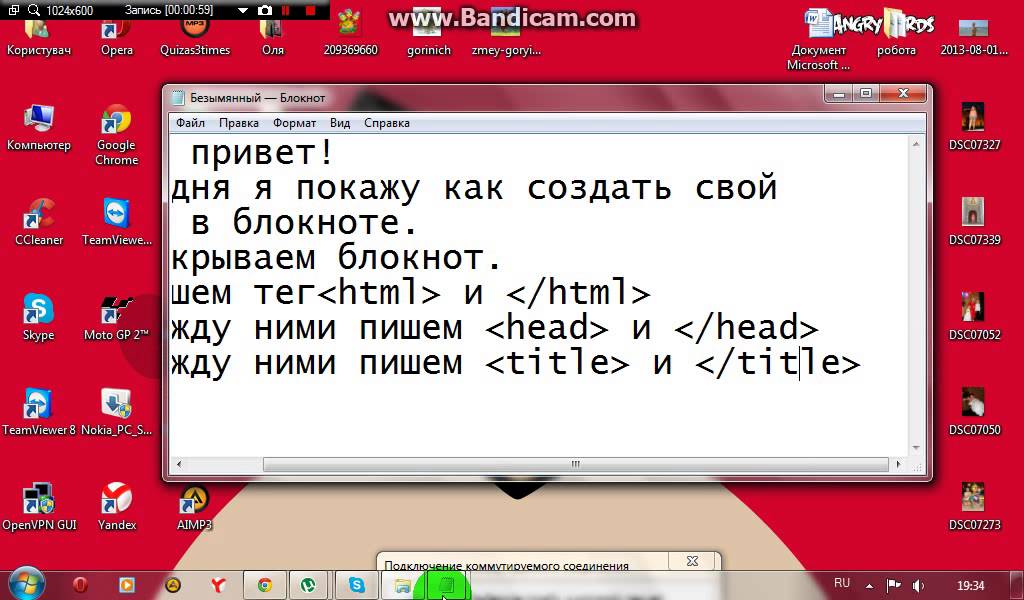Click the Notepad horizontal scrollbar left arrow
Image resolution: width=1024 pixels, height=600 pixels.
pos(179,465)
